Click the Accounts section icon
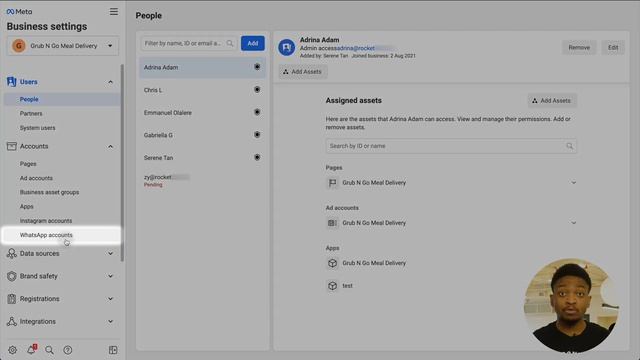The width and height of the screenshot is (640, 360). (x=11, y=146)
